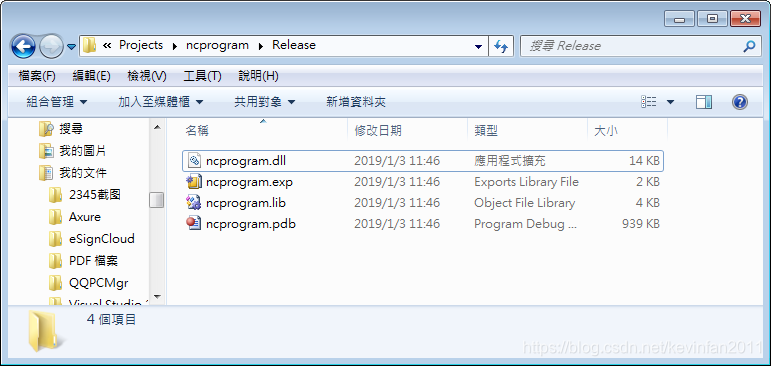Open 我的圖片 in the navigation pane
This screenshot has height=366, width=771.
[x=83, y=151]
